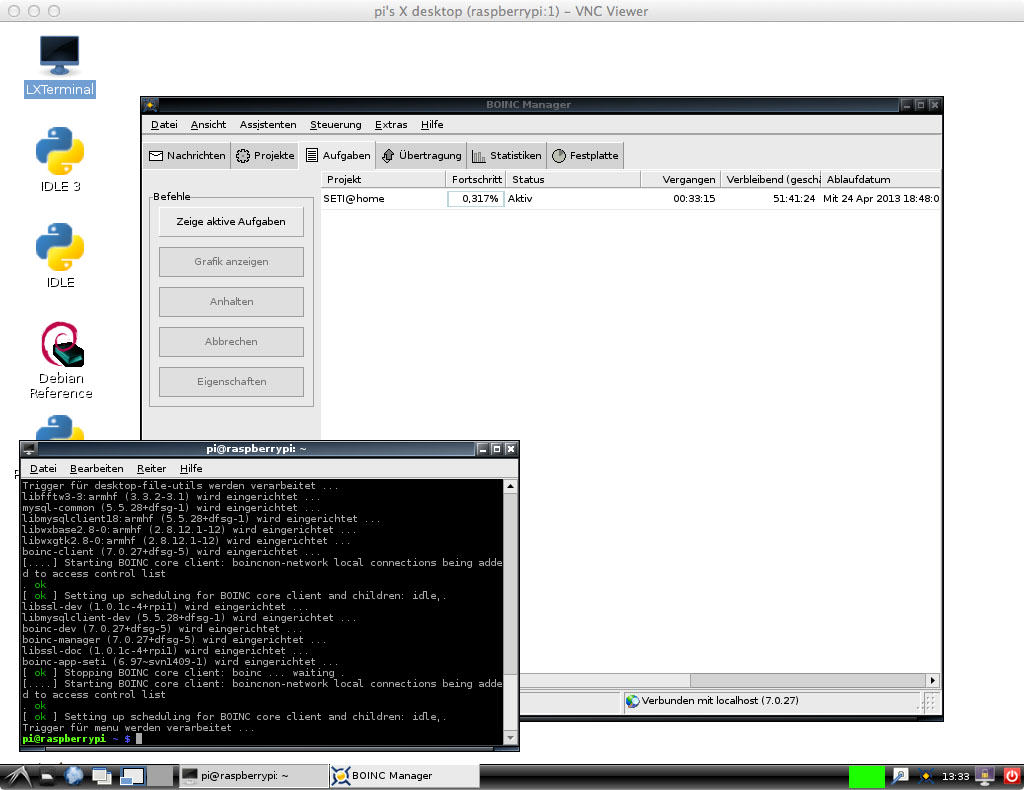
Task: Open the Ansicht menu in BOINC Manager
Action: 208,125
